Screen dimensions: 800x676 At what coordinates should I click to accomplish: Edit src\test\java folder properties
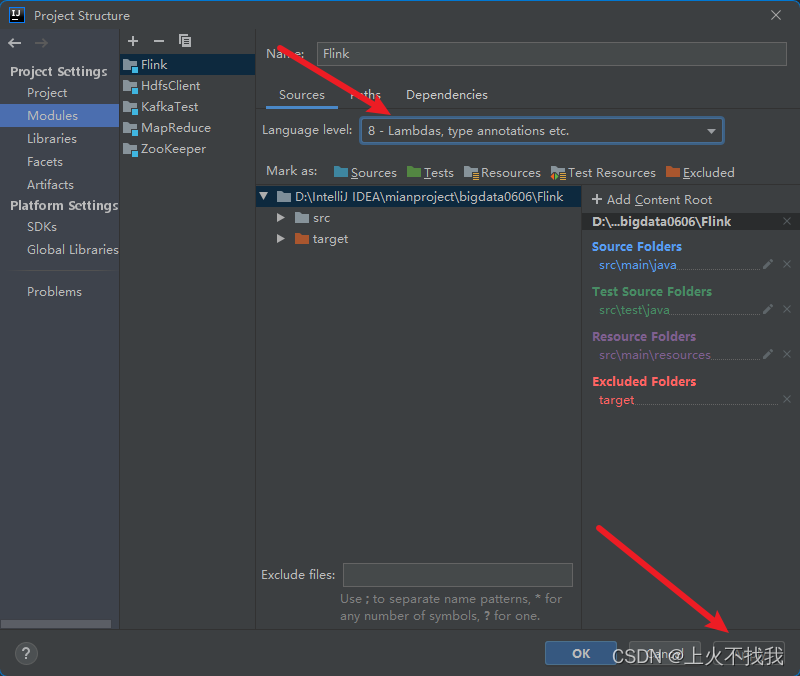[768, 309]
